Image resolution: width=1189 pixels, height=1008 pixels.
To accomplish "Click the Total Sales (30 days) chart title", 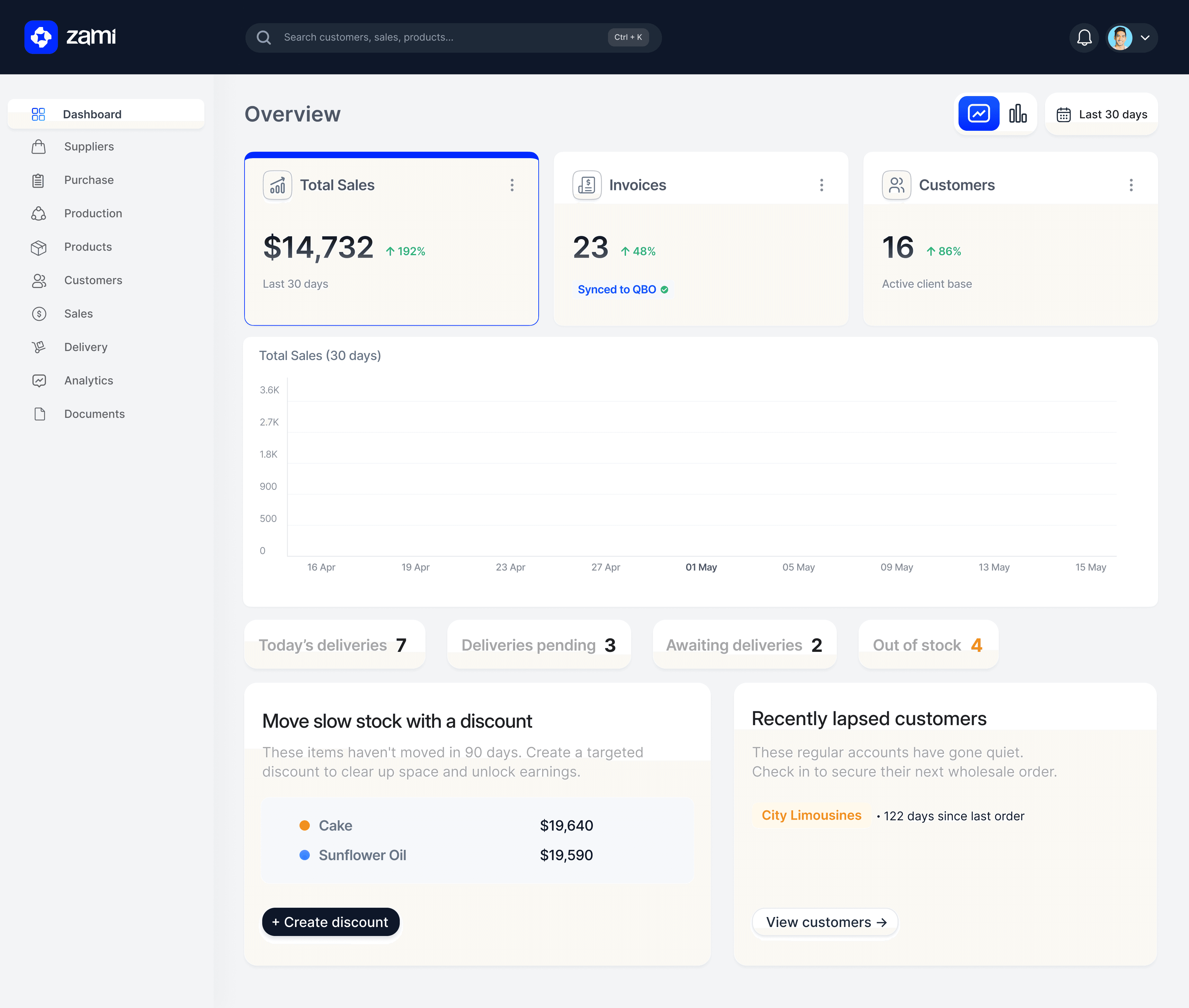I will click(320, 355).
